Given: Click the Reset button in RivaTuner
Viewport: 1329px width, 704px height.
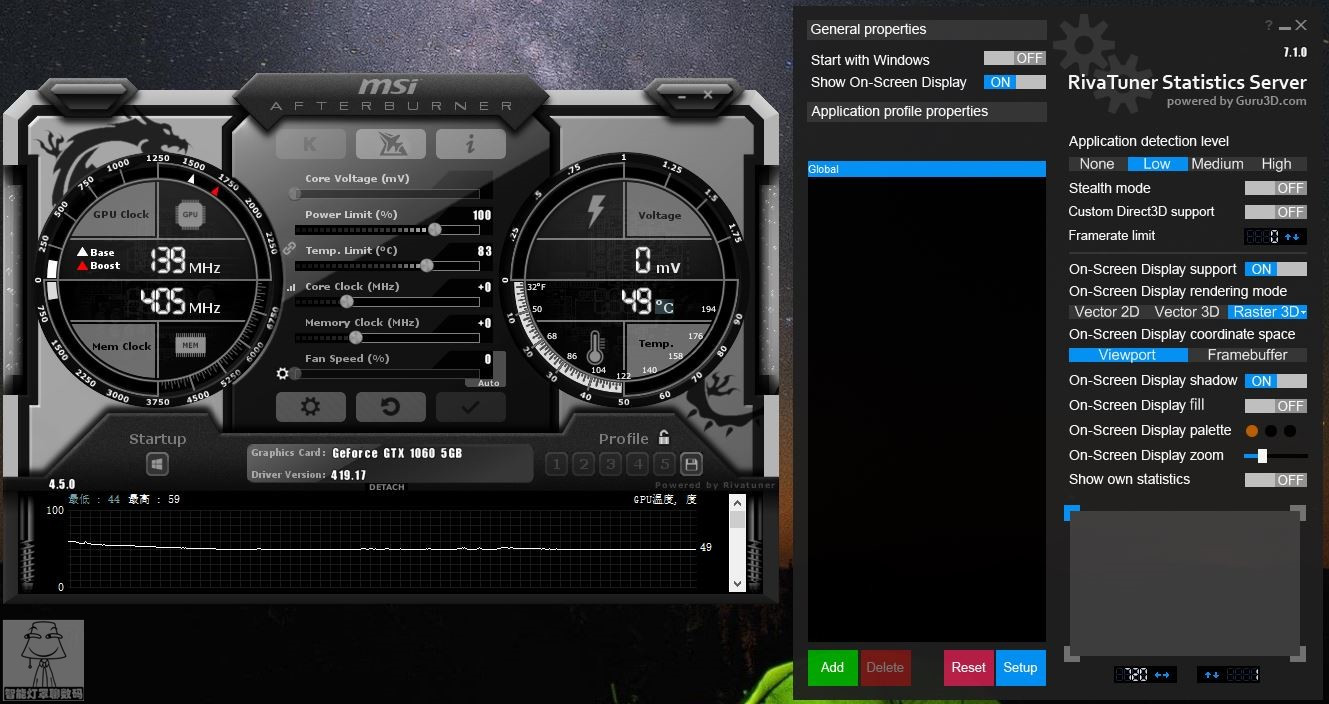Looking at the screenshot, I should [x=968, y=668].
